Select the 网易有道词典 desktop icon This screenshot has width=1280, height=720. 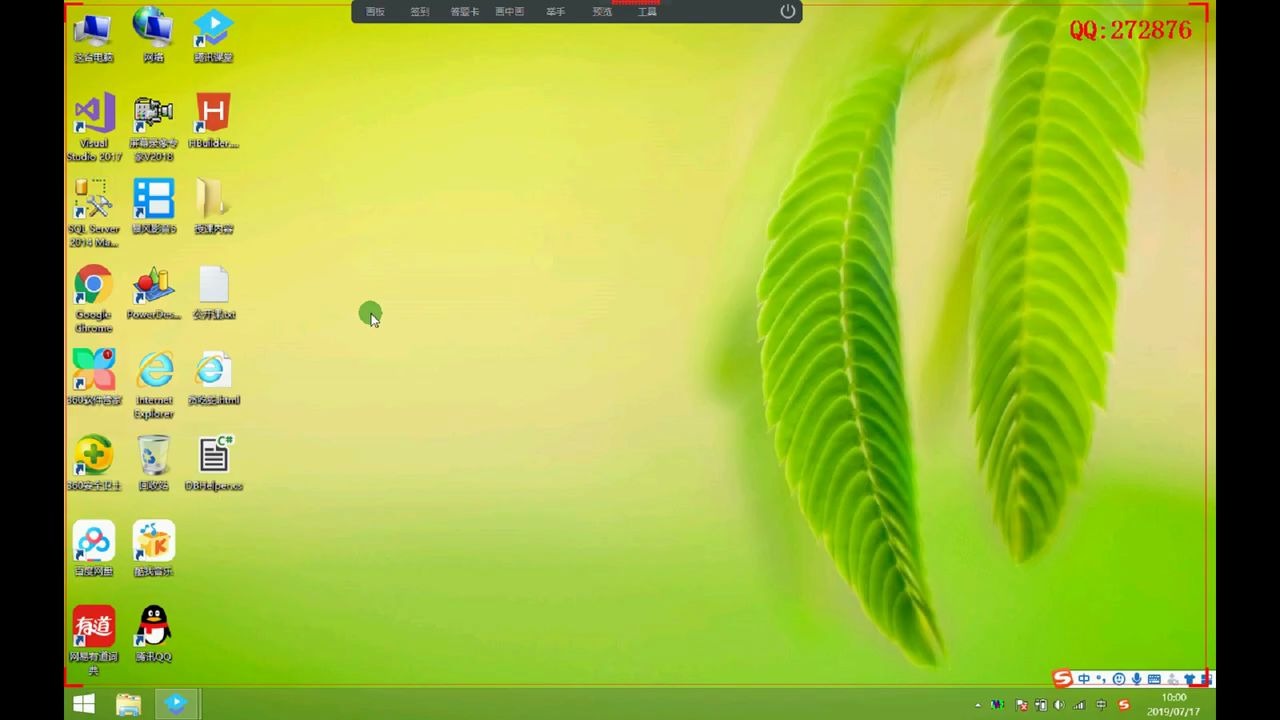point(93,640)
